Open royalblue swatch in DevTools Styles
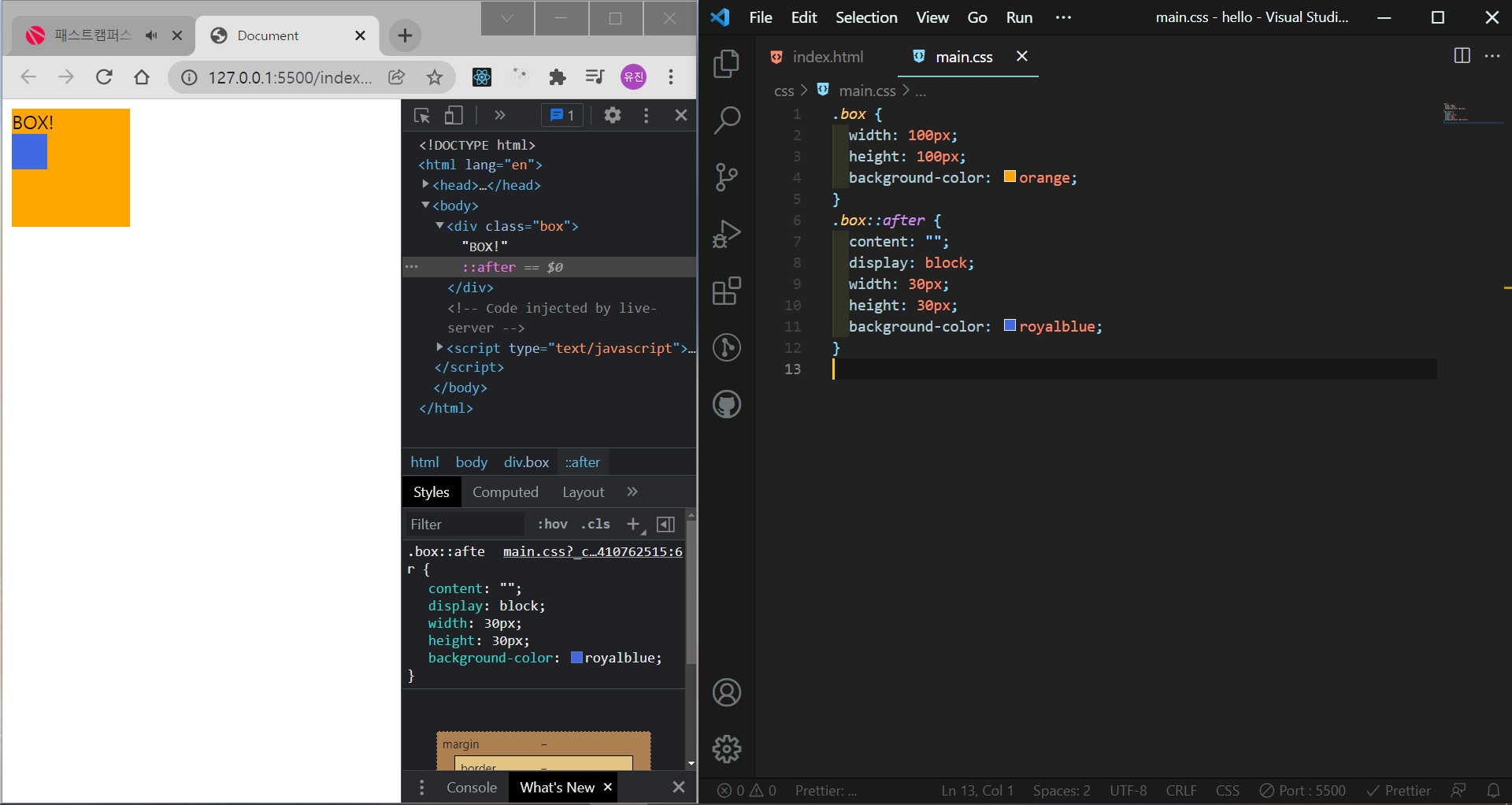This screenshot has height=805, width=1512. coord(576,658)
